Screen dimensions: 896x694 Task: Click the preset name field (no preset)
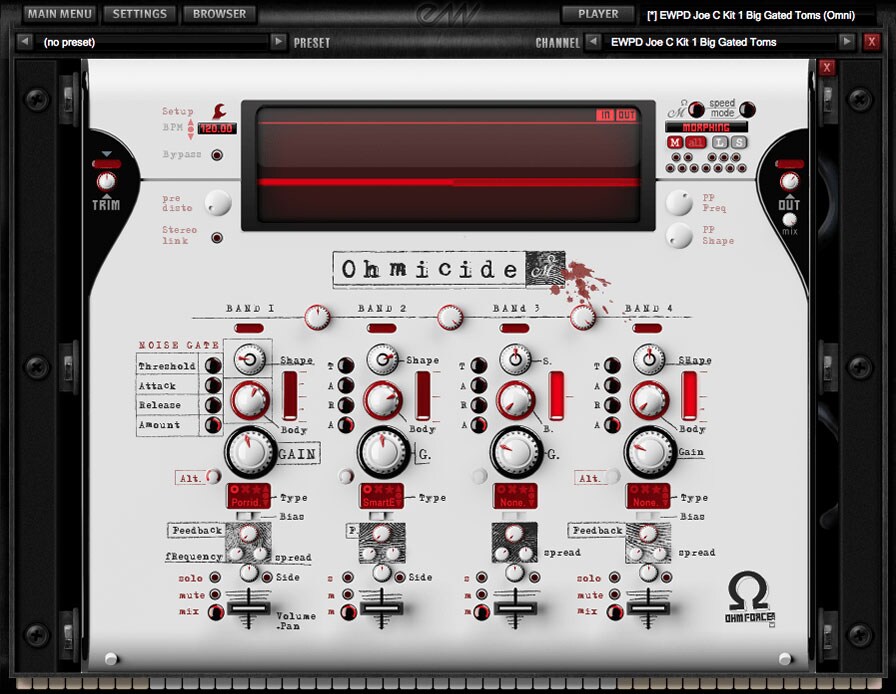click(154, 42)
